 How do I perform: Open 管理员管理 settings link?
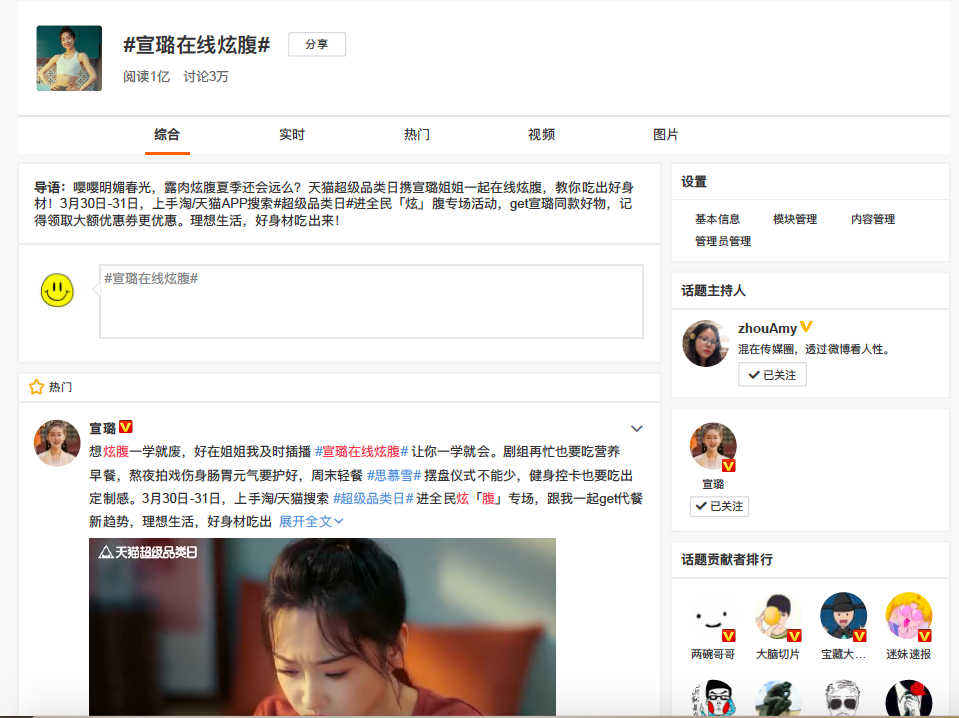pyautogui.click(x=723, y=241)
